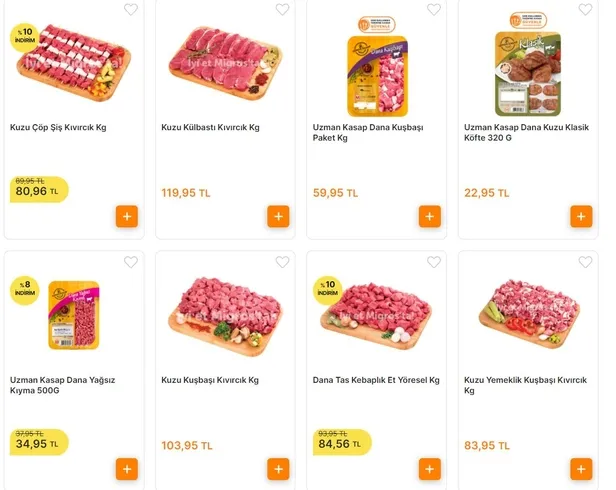The height and width of the screenshot is (490, 616).
Task: Add Kuzu Çöp Şiş Kıvırcık to cart
Action: (x=126, y=216)
